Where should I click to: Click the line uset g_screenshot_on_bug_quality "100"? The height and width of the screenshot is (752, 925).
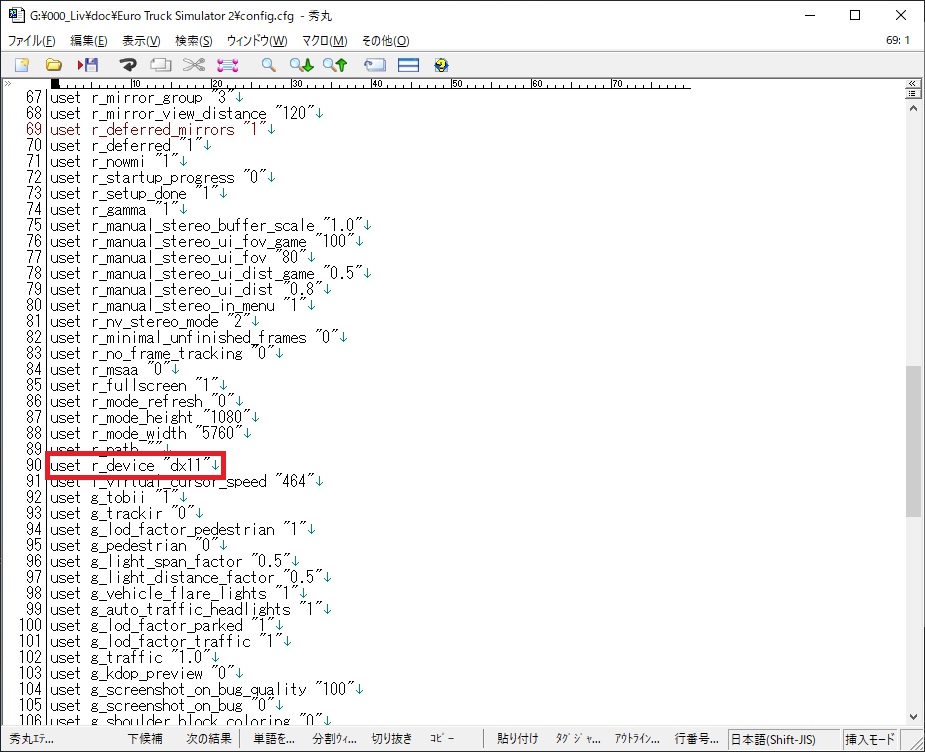pyautogui.click(x=206, y=688)
